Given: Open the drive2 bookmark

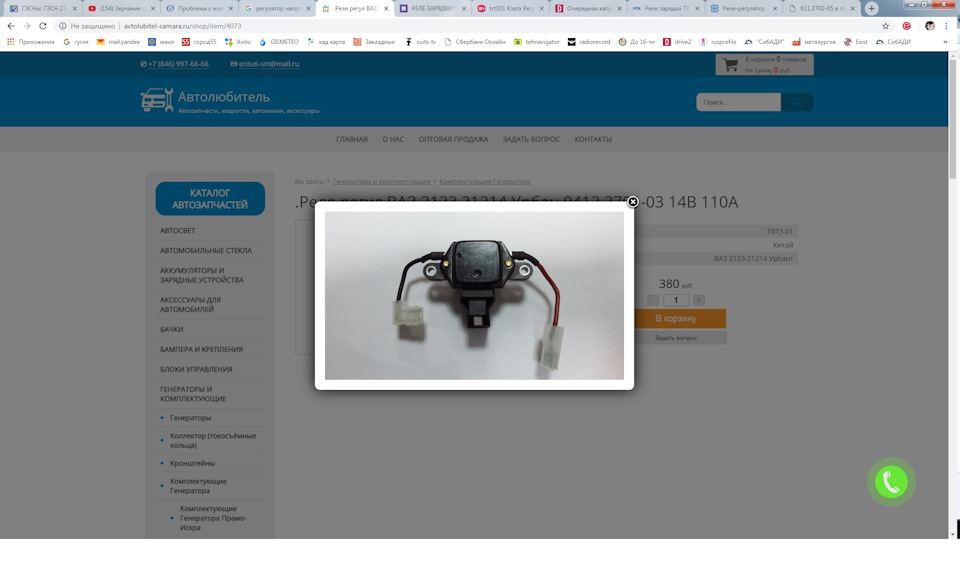Looking at the screenshot, I should (x=677, y=42).
